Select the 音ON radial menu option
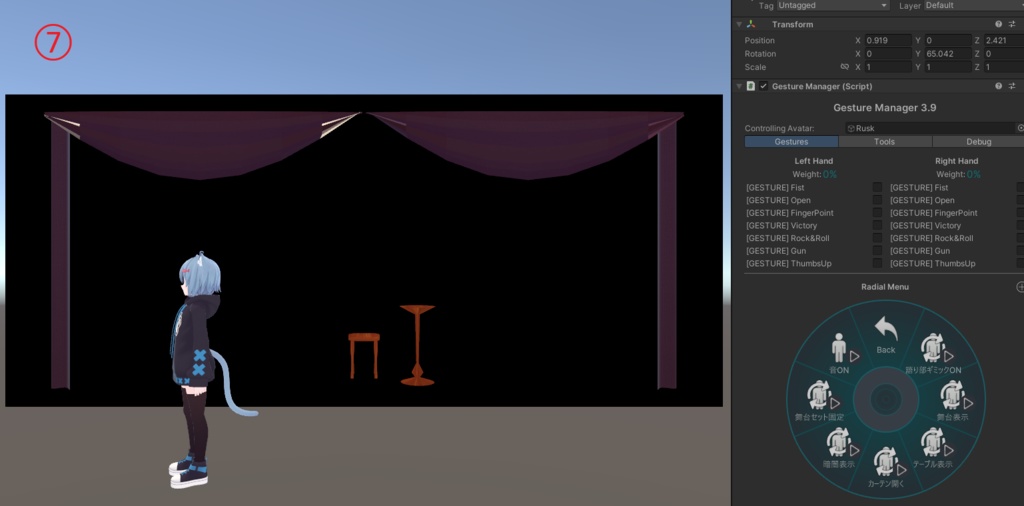The height and width of the screenshot is (506, 1024). point(839,353)
